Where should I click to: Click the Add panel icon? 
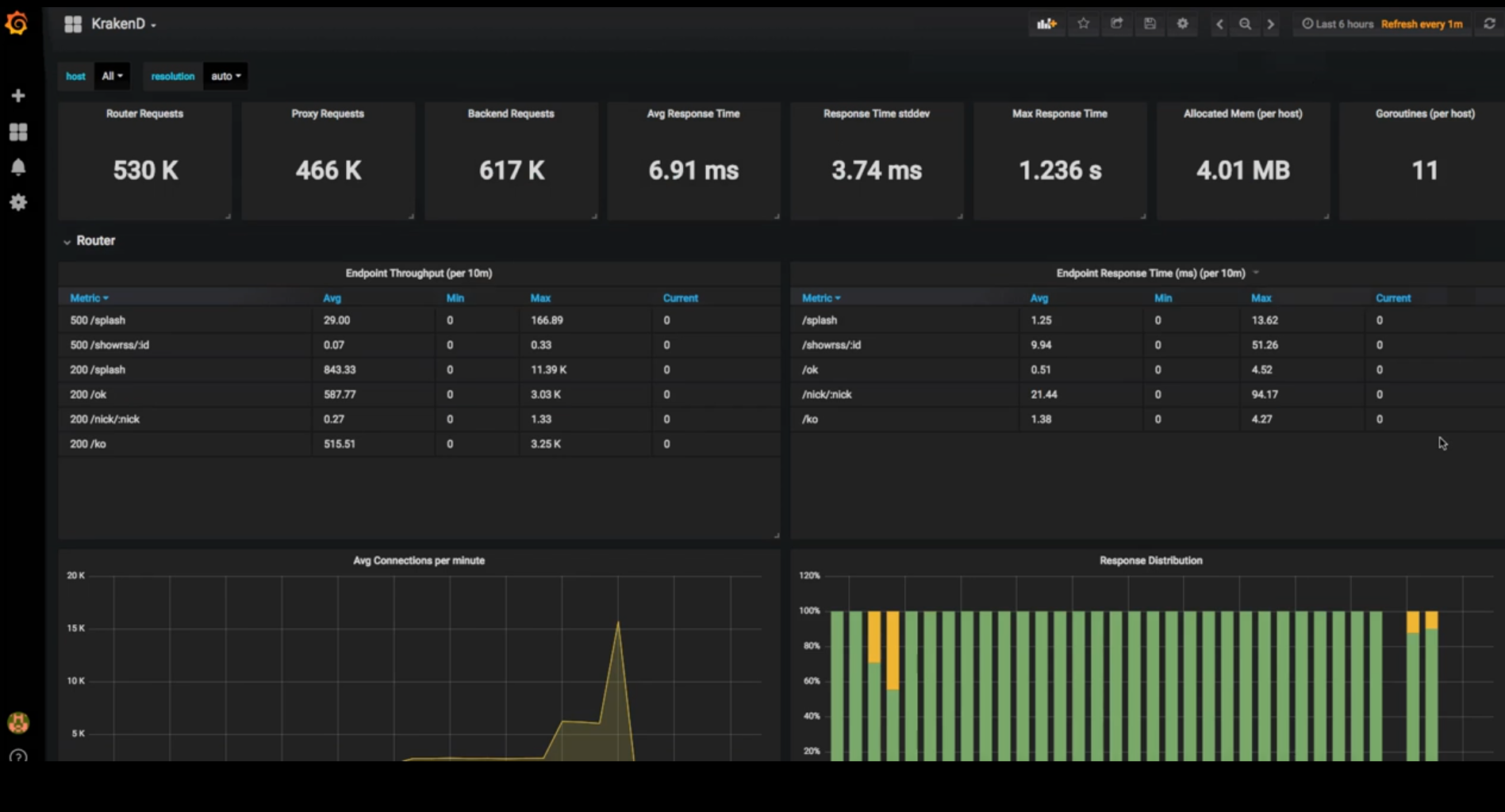tap(1046, 24)
